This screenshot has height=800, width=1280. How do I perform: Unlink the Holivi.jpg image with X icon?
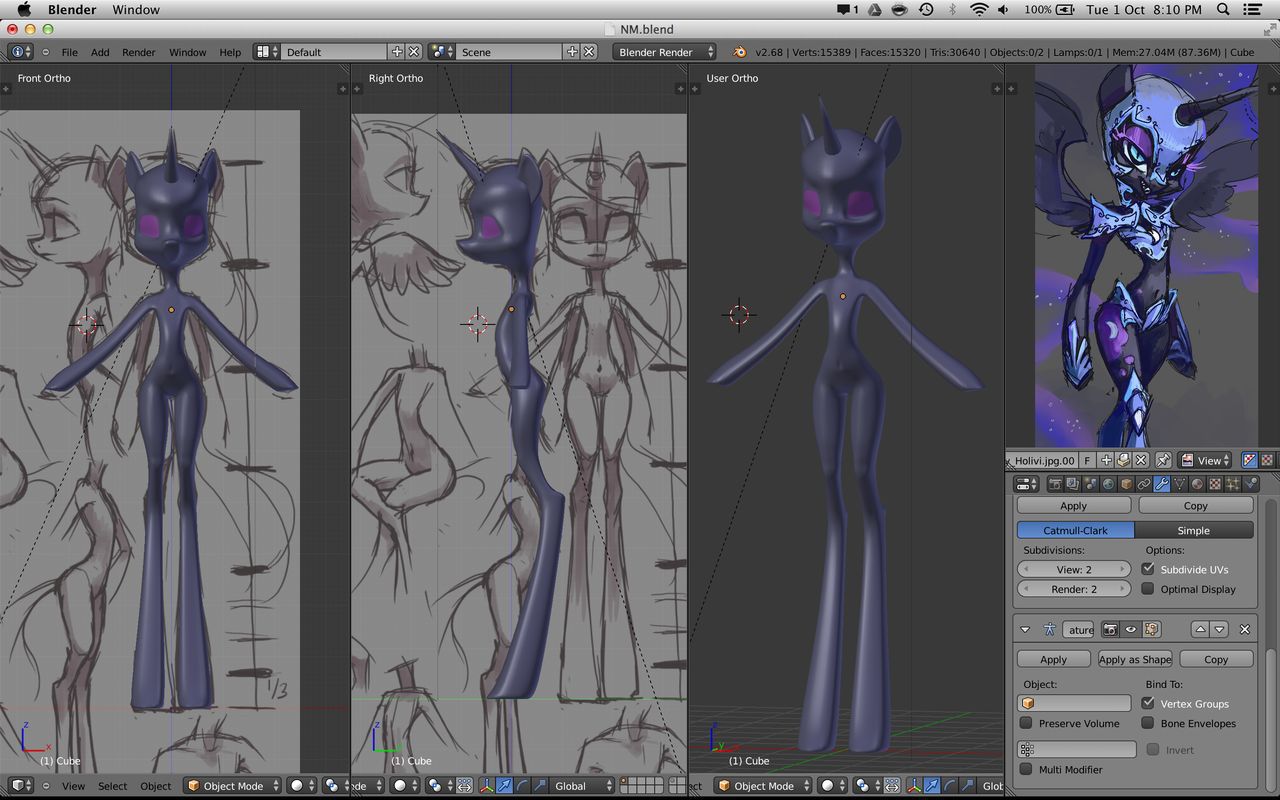(1141, 460)
